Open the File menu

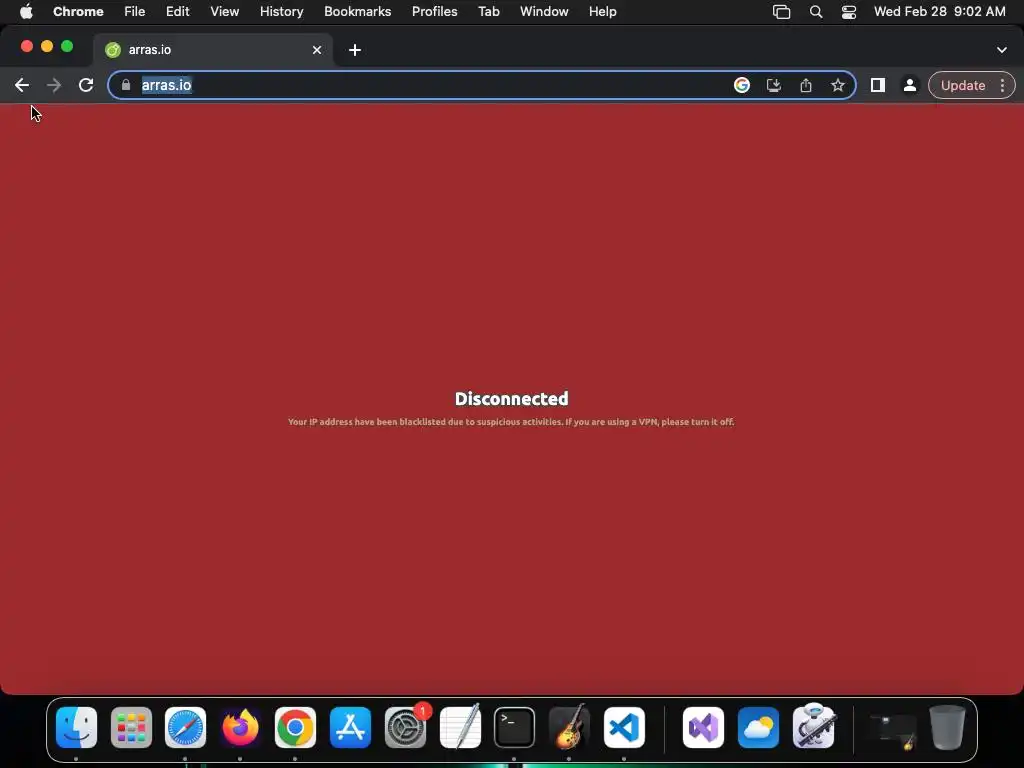[x=135, y=12]
